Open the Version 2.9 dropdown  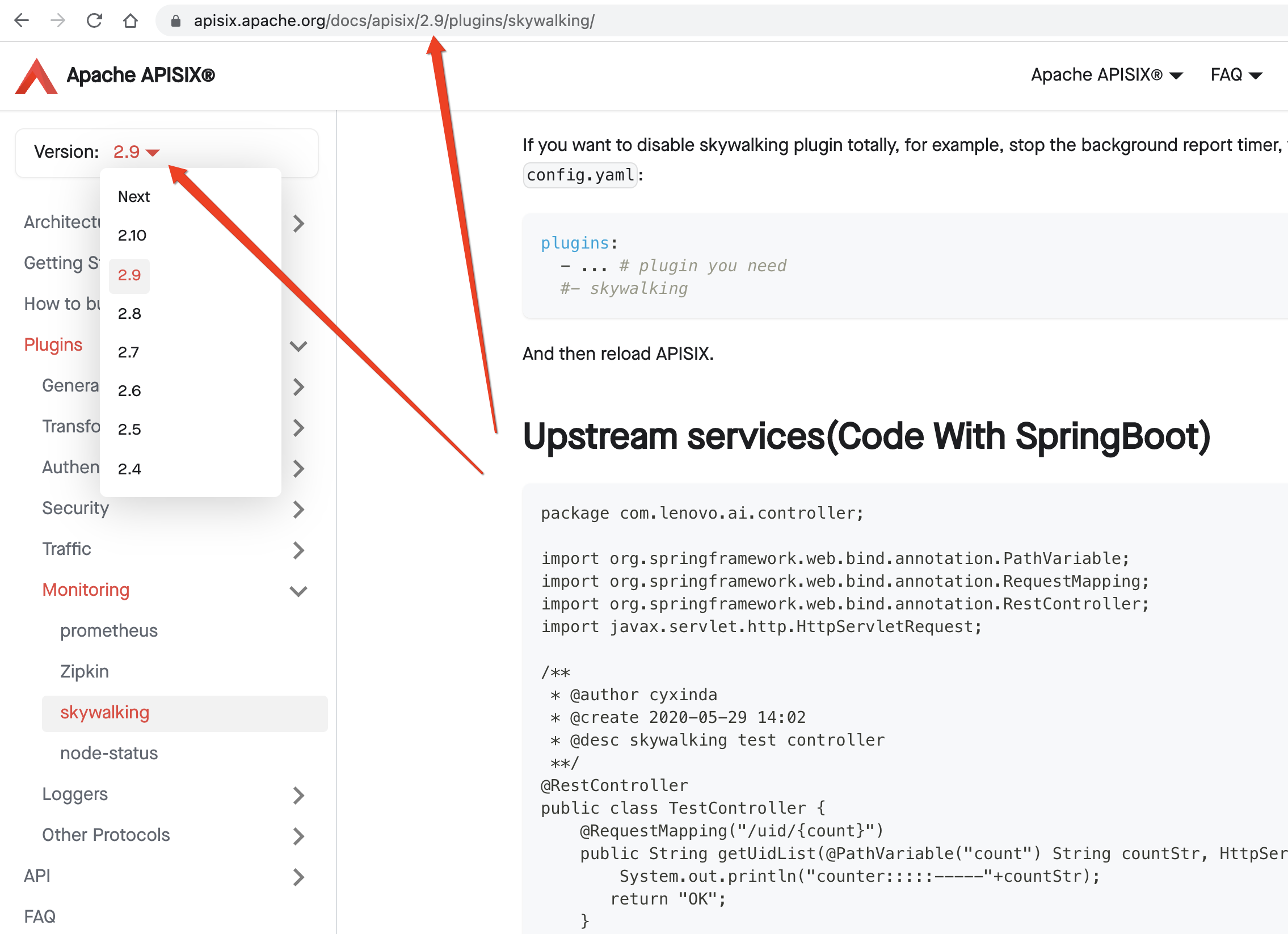tap(136, 152)
